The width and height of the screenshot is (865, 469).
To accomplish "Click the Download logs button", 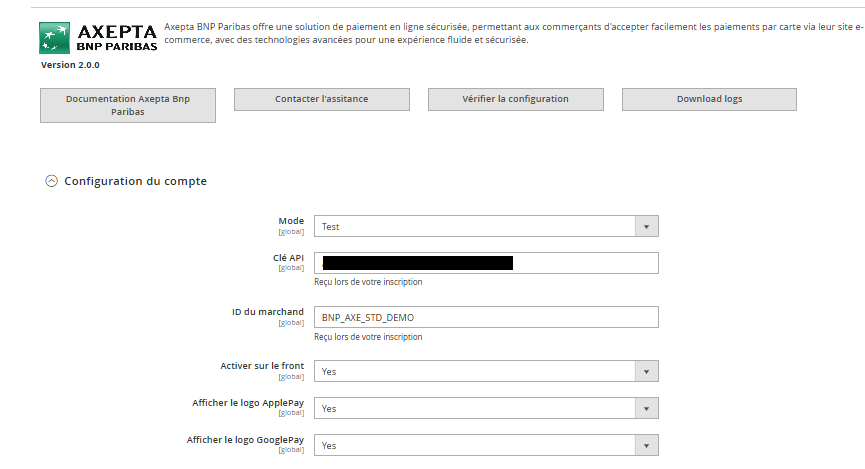I will [x=709, y=99].
